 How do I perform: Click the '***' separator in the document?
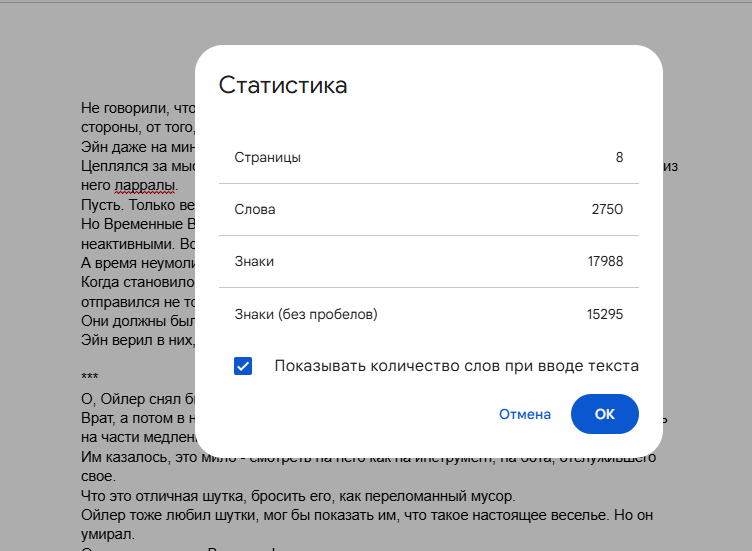click(x=89, y=377)
